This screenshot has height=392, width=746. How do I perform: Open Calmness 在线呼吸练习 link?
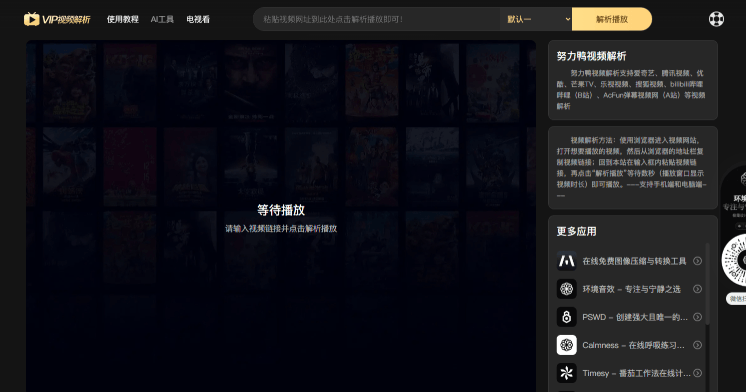pyautogui.click(x=633, y=345)
